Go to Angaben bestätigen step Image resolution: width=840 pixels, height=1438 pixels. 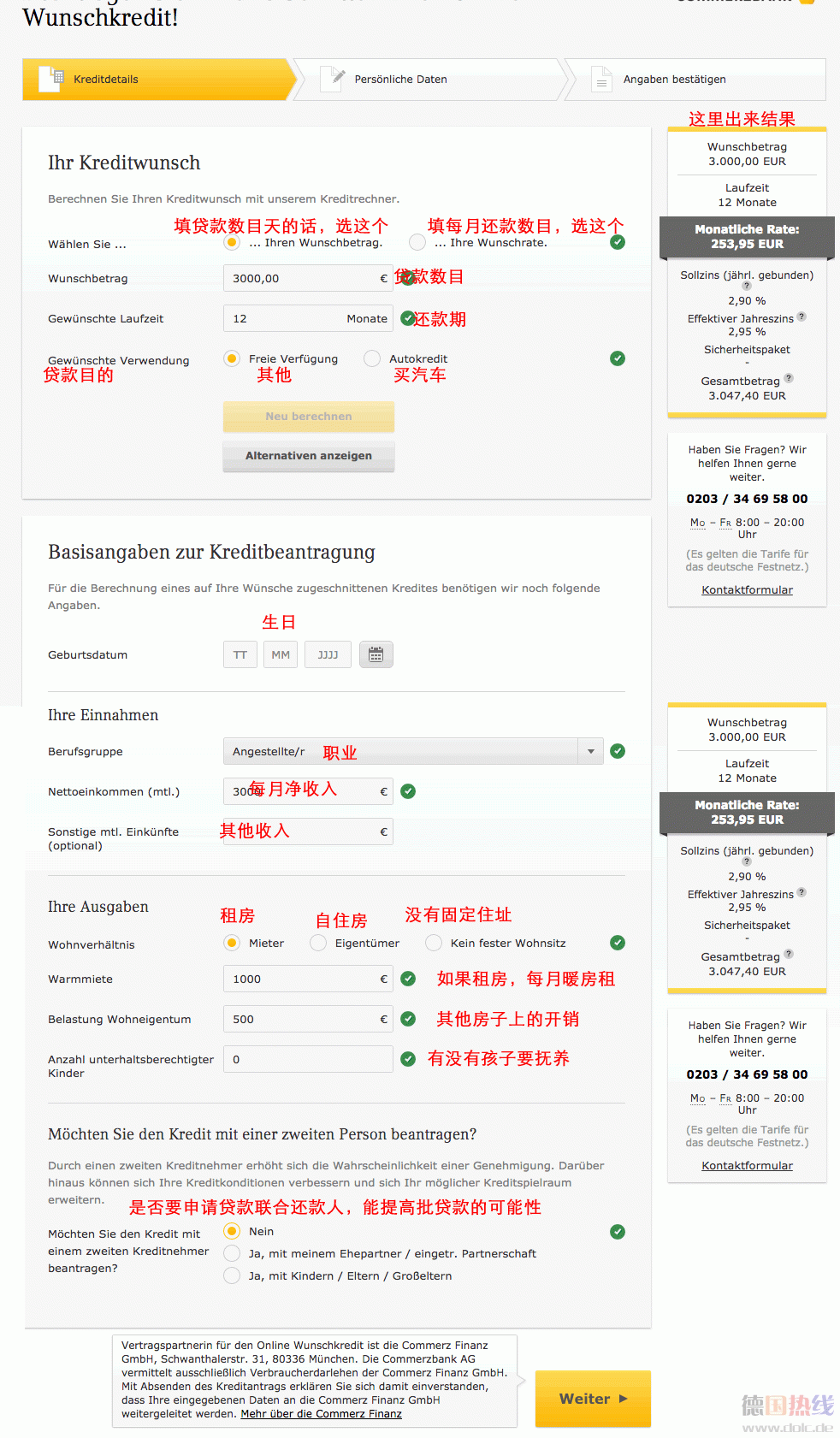click(x=695, y=80)
